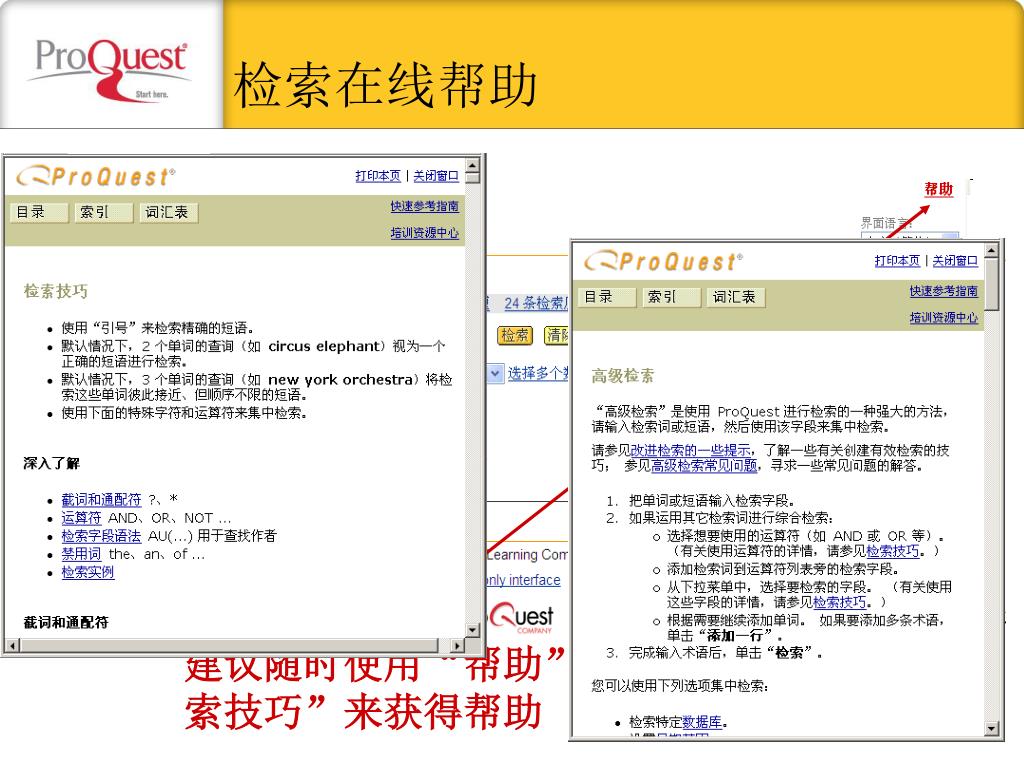Click scroll down arrow of right help window
The height and width of the screenshot is (768, 1024).
pyautogui.click(x=991, y=729)
